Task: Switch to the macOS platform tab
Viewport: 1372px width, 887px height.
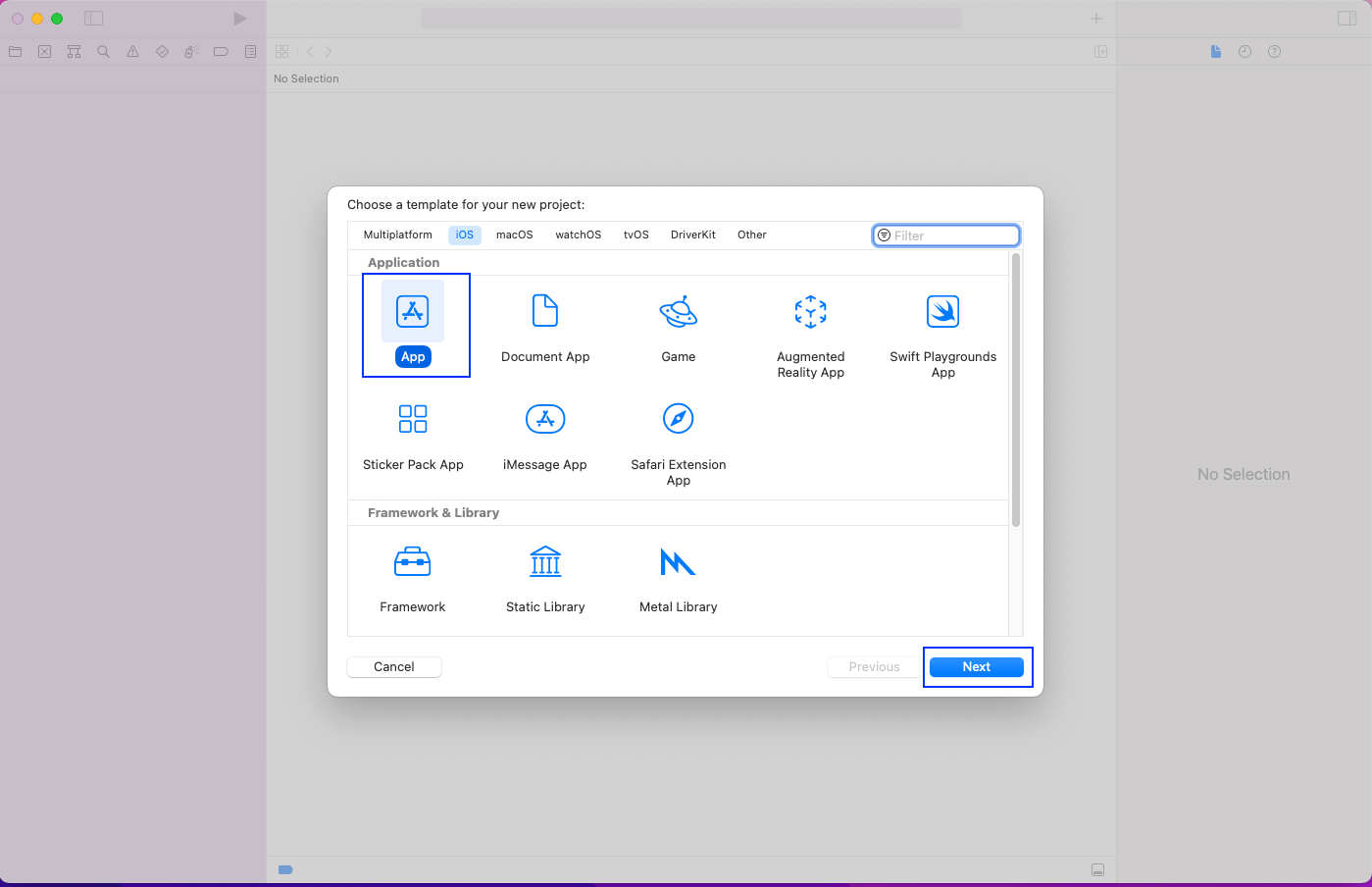Action: tap(514, 235)
